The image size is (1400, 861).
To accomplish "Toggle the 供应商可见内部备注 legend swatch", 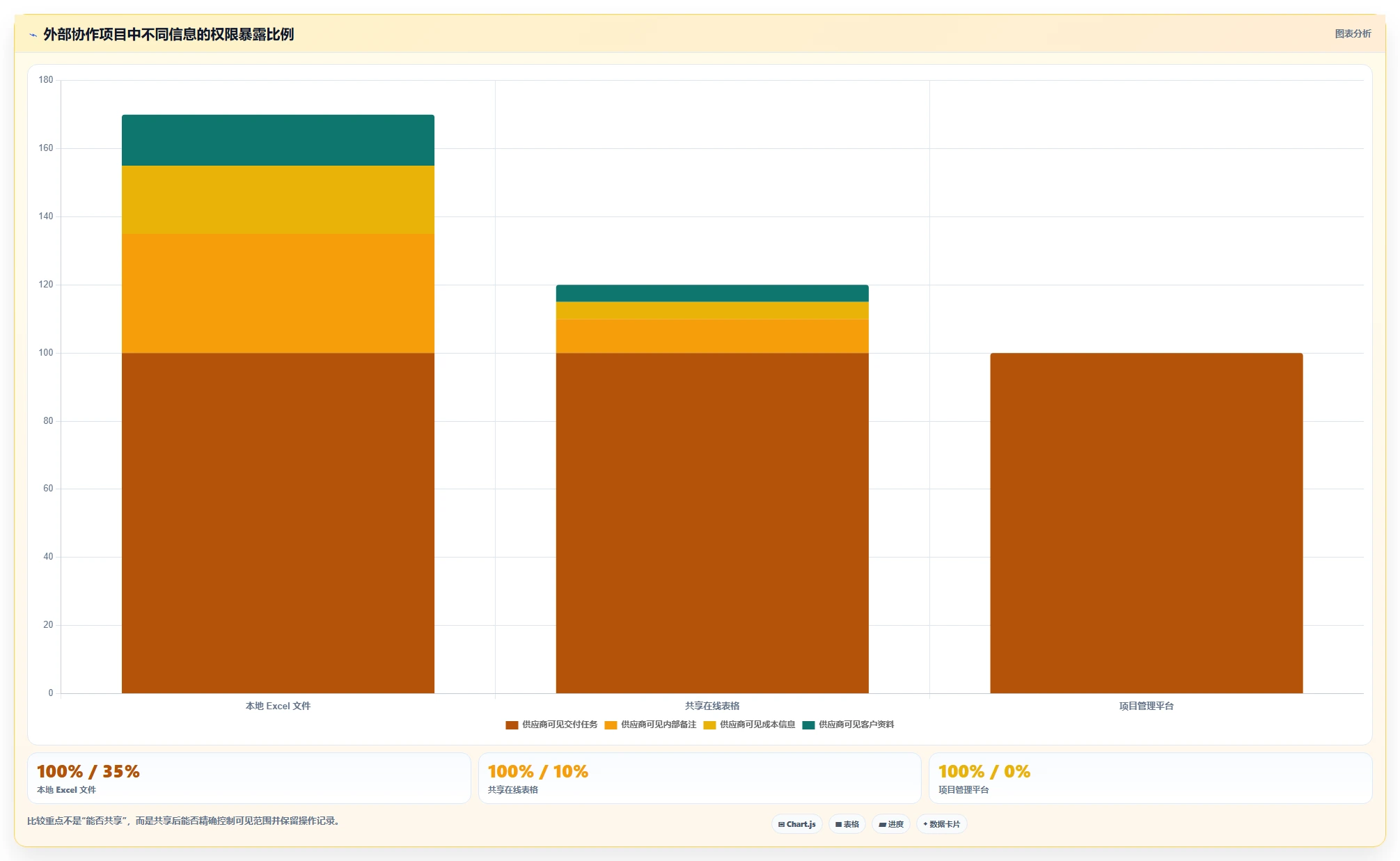I will pyautogui.click(x=611, y=725).
